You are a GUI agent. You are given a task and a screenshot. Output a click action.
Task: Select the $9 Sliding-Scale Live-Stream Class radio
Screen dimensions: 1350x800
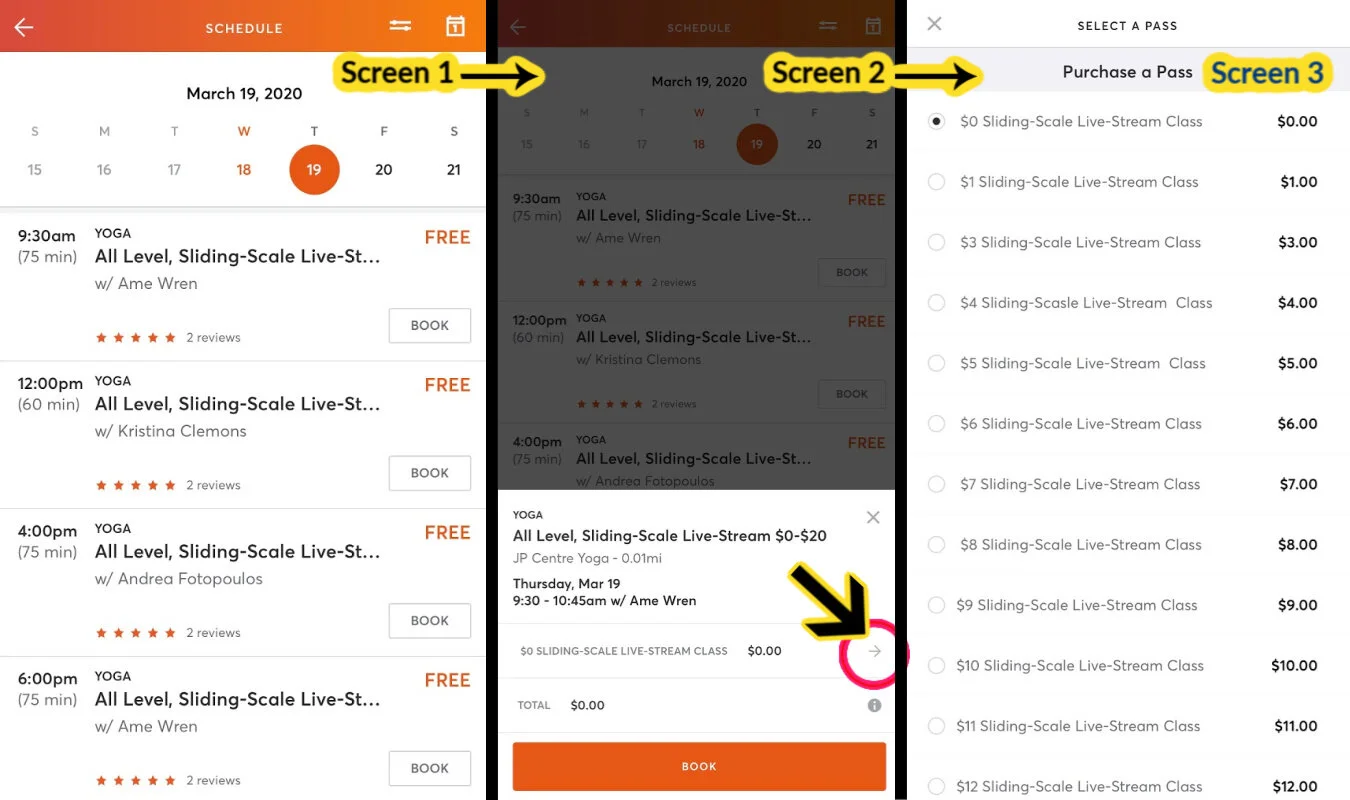pyautogui.click(x=936, y=605)
